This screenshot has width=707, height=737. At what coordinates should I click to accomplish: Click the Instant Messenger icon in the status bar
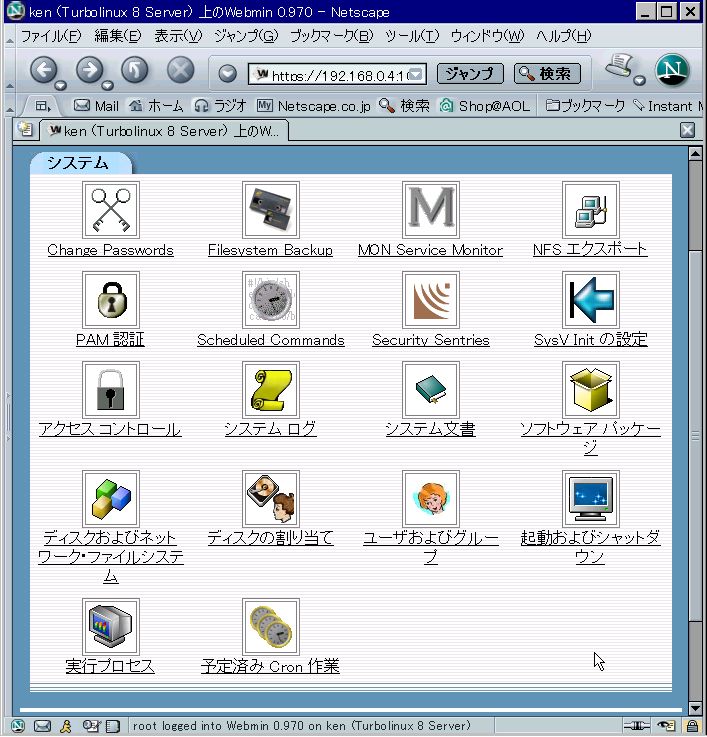[x=66, y=726]
